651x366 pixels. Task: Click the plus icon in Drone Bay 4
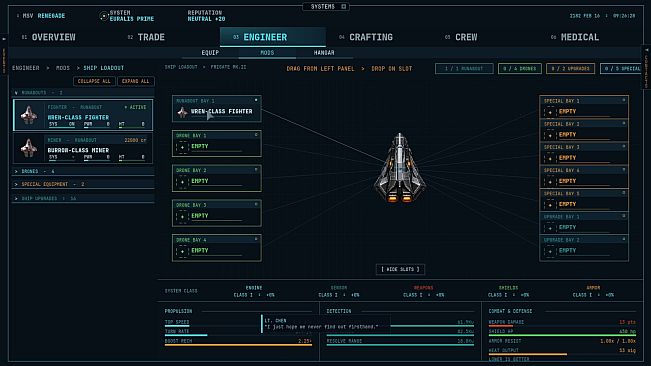coord(182,251)
